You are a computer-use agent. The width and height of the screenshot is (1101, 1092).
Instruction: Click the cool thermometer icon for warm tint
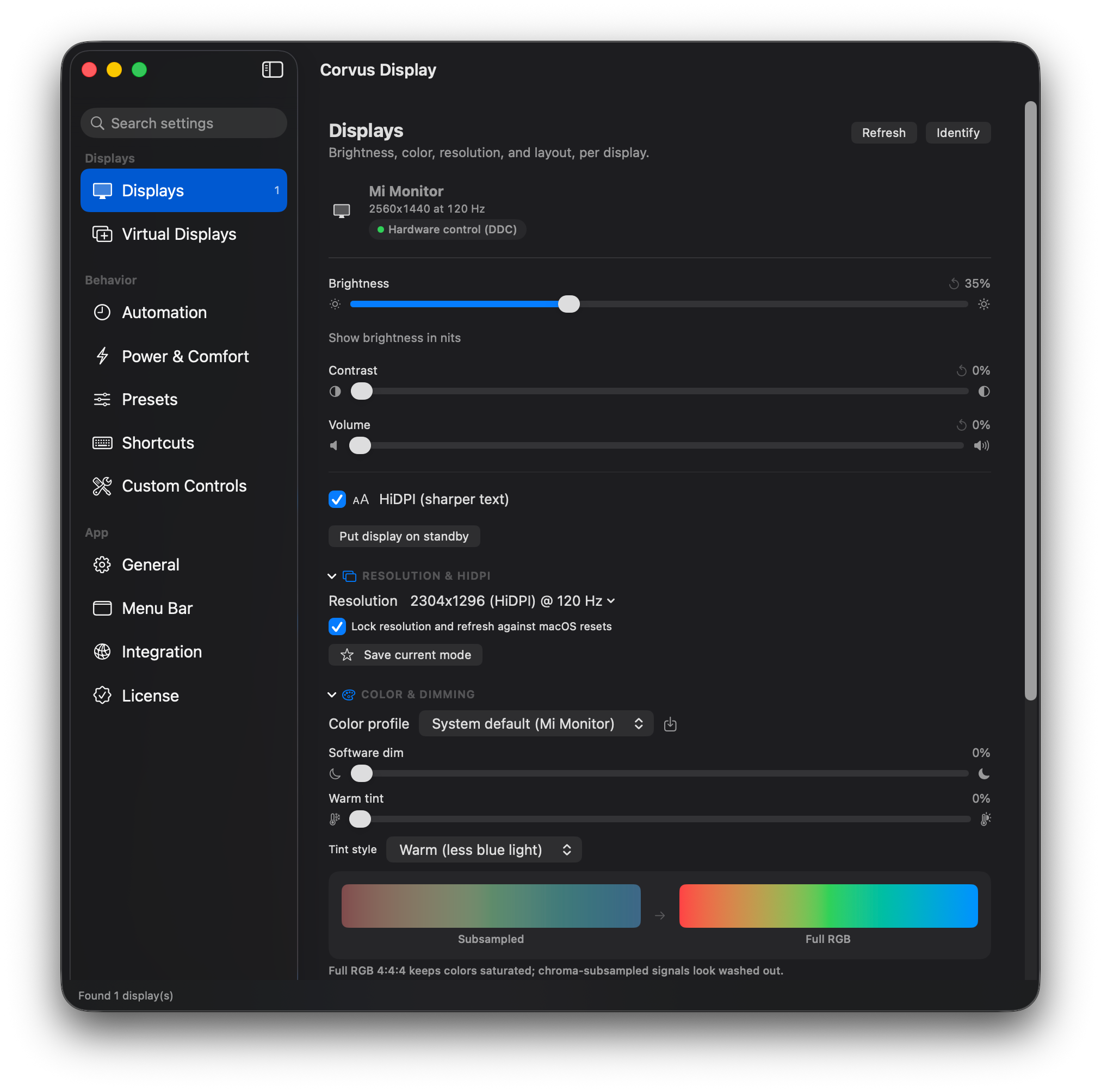(335, 819)
